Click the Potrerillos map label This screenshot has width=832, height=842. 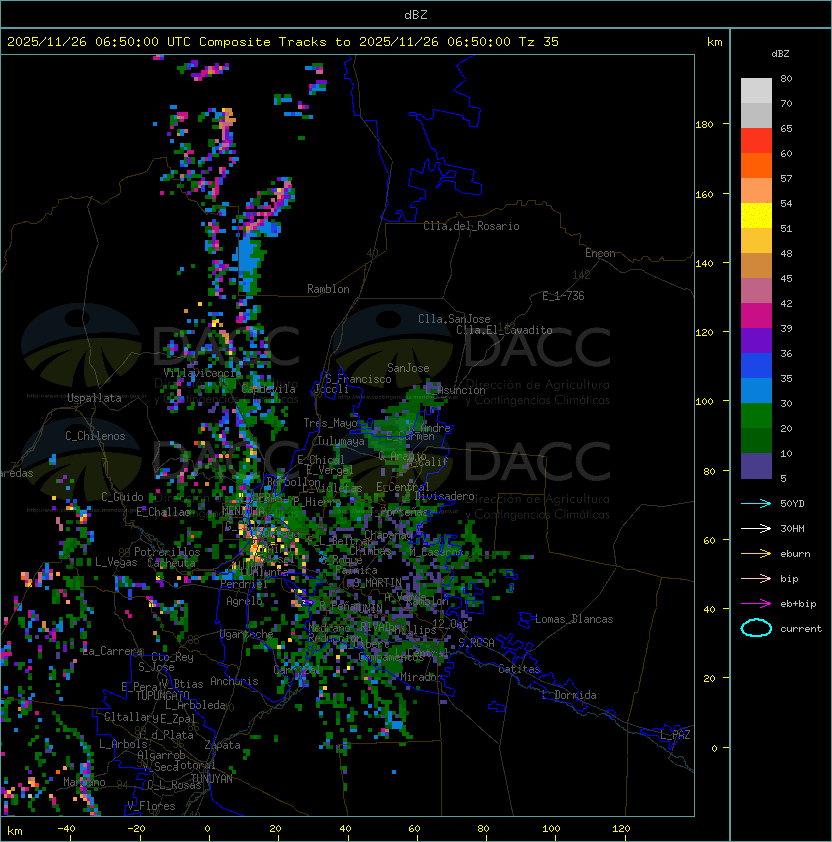[167, 552]
